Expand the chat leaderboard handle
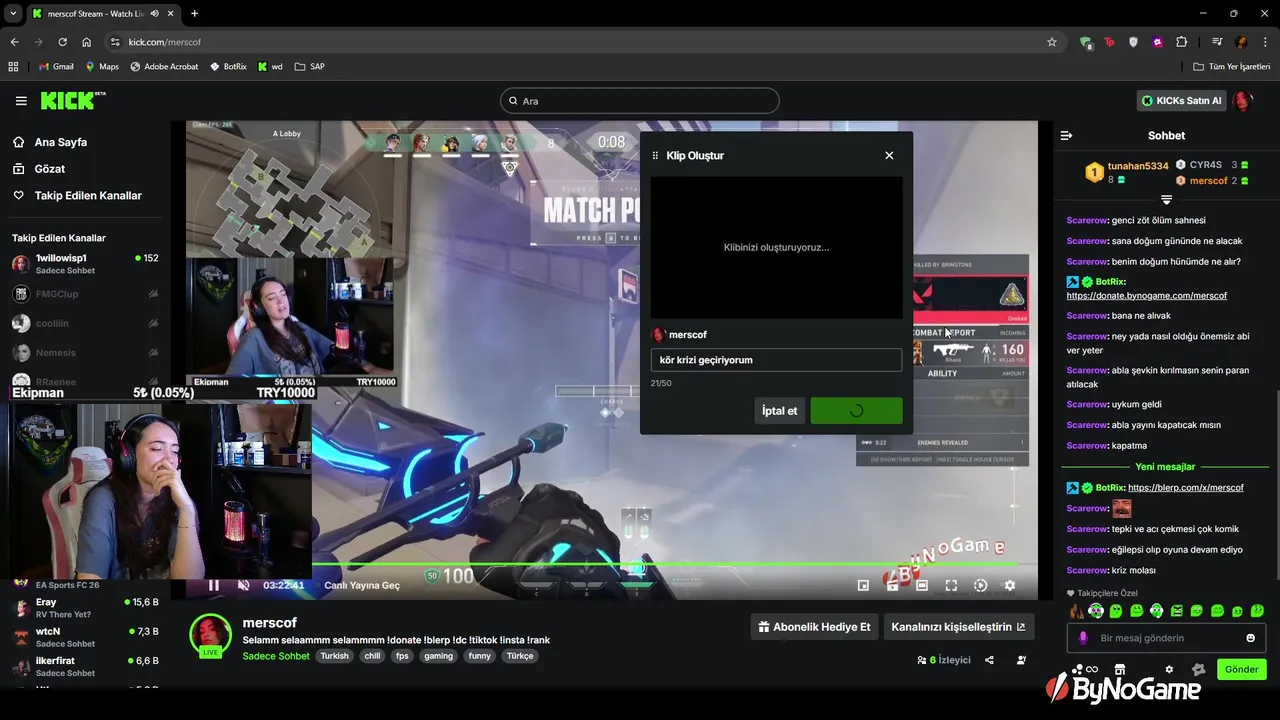Screen dimensions: 1280x720 point(1166,200)
